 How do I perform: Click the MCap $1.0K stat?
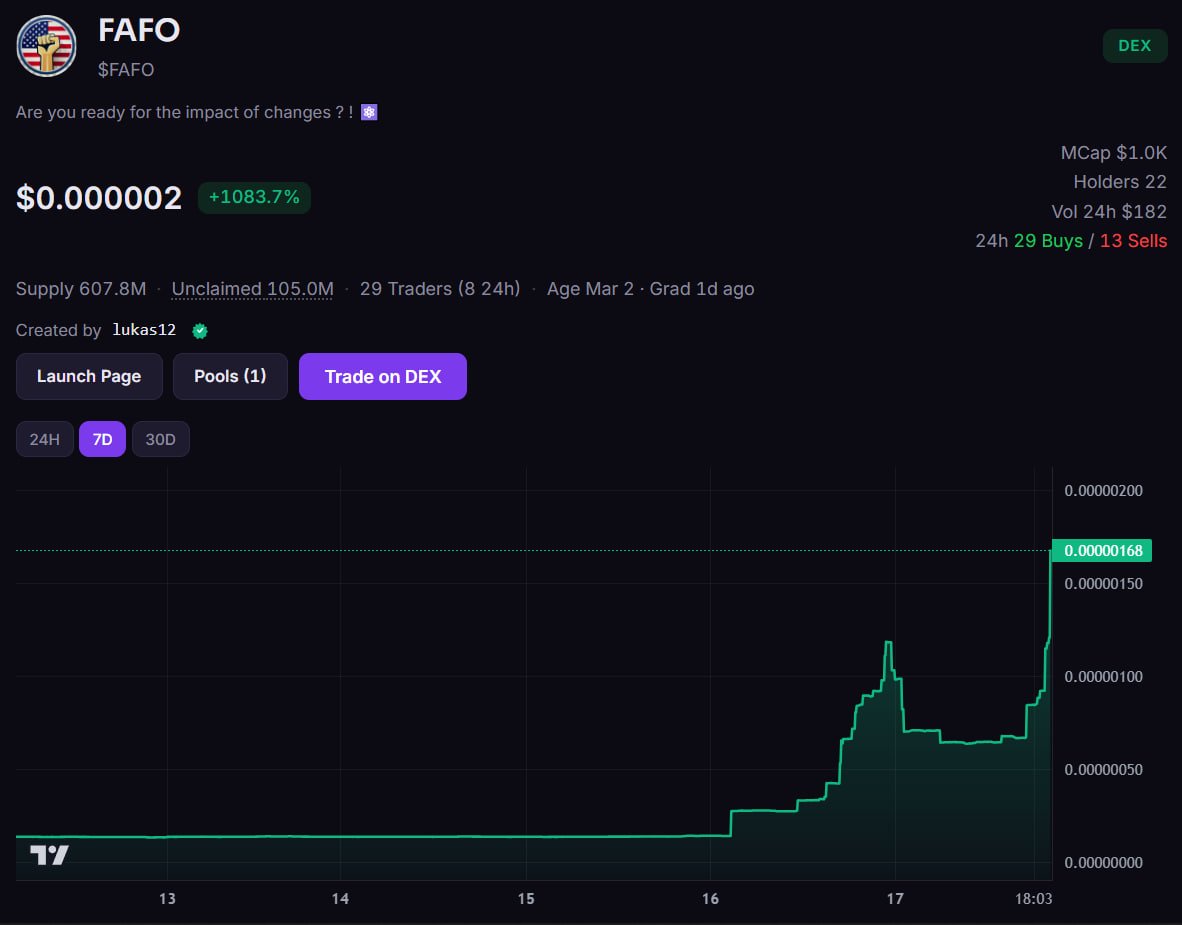[1113, 152]
